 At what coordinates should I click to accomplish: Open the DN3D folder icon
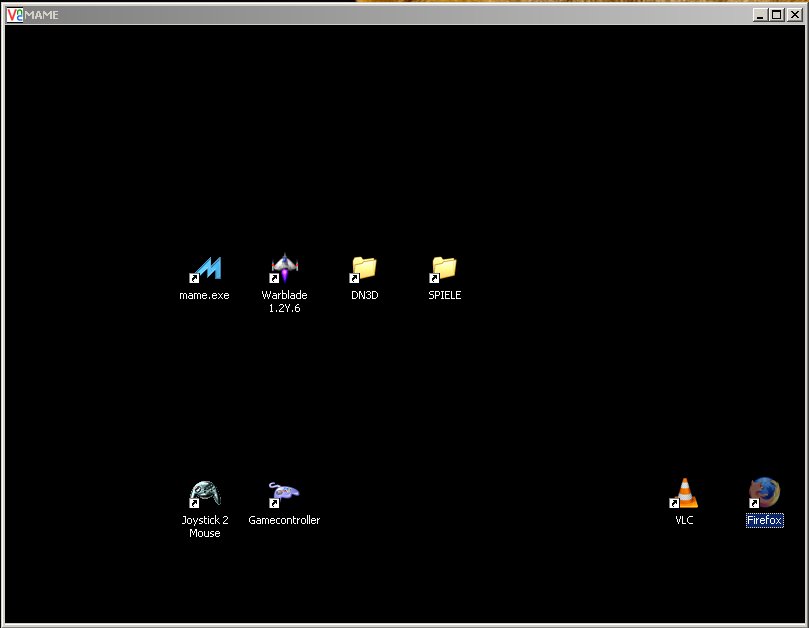point(364,268)
